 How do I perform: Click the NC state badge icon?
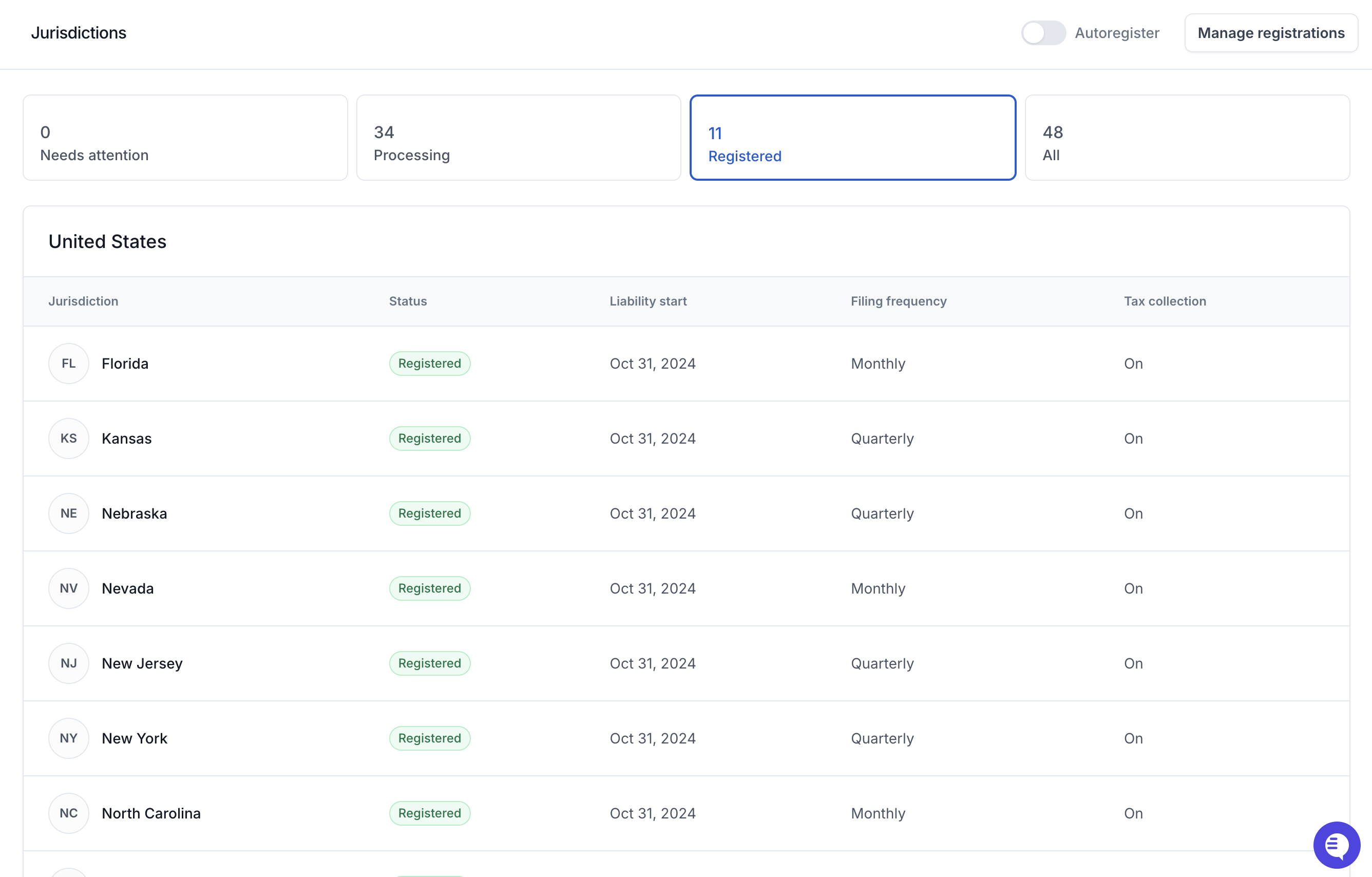coord(68,813)
